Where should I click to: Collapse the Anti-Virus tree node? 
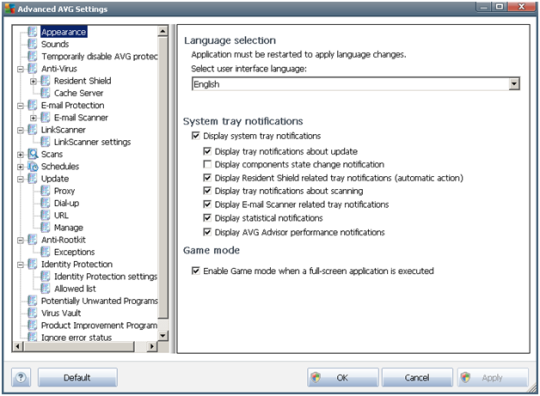[20, 69]
